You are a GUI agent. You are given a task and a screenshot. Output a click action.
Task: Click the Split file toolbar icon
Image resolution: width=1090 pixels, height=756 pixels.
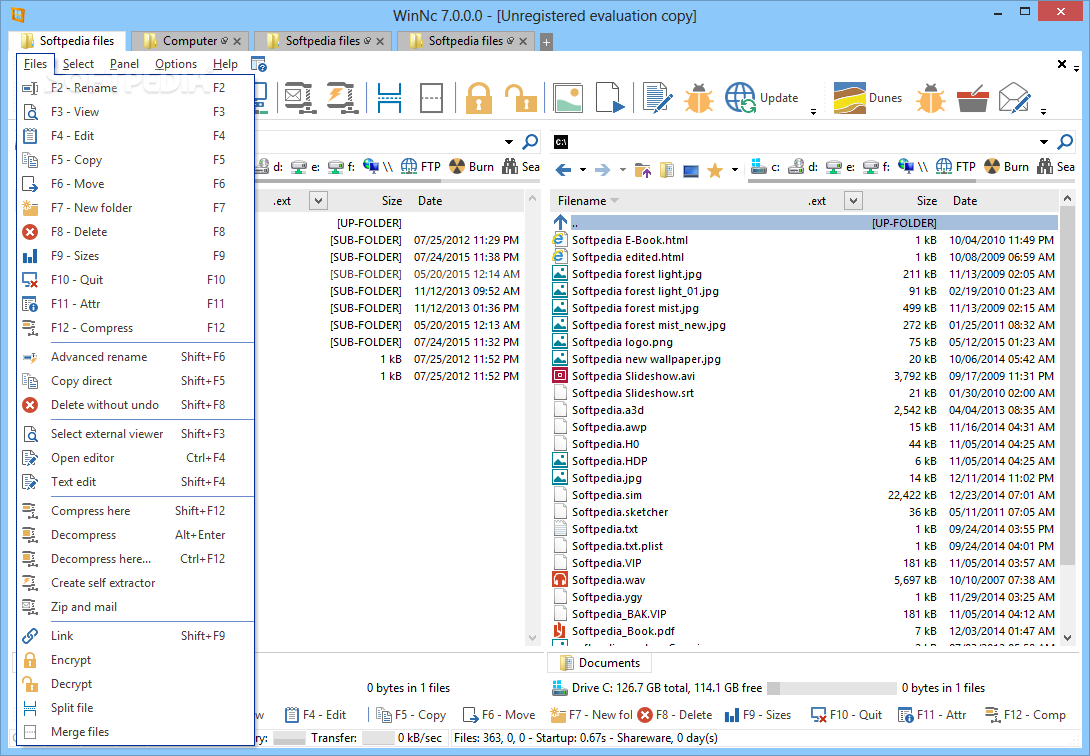point(389,98)
